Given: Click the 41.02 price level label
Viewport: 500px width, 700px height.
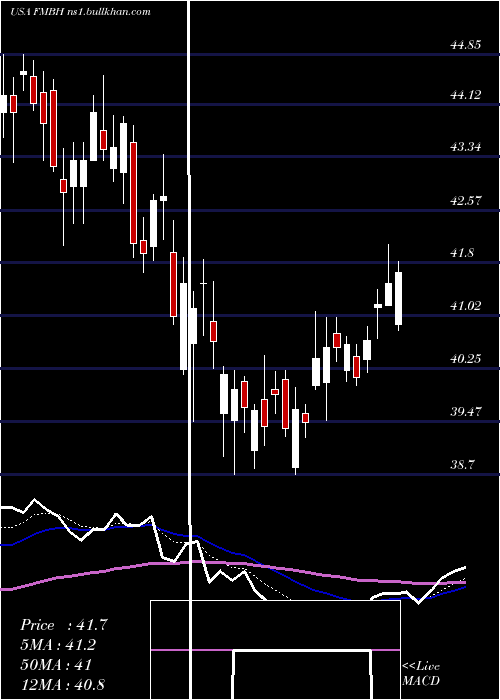Looking at the screenshot, I should (x=466, y=306).
